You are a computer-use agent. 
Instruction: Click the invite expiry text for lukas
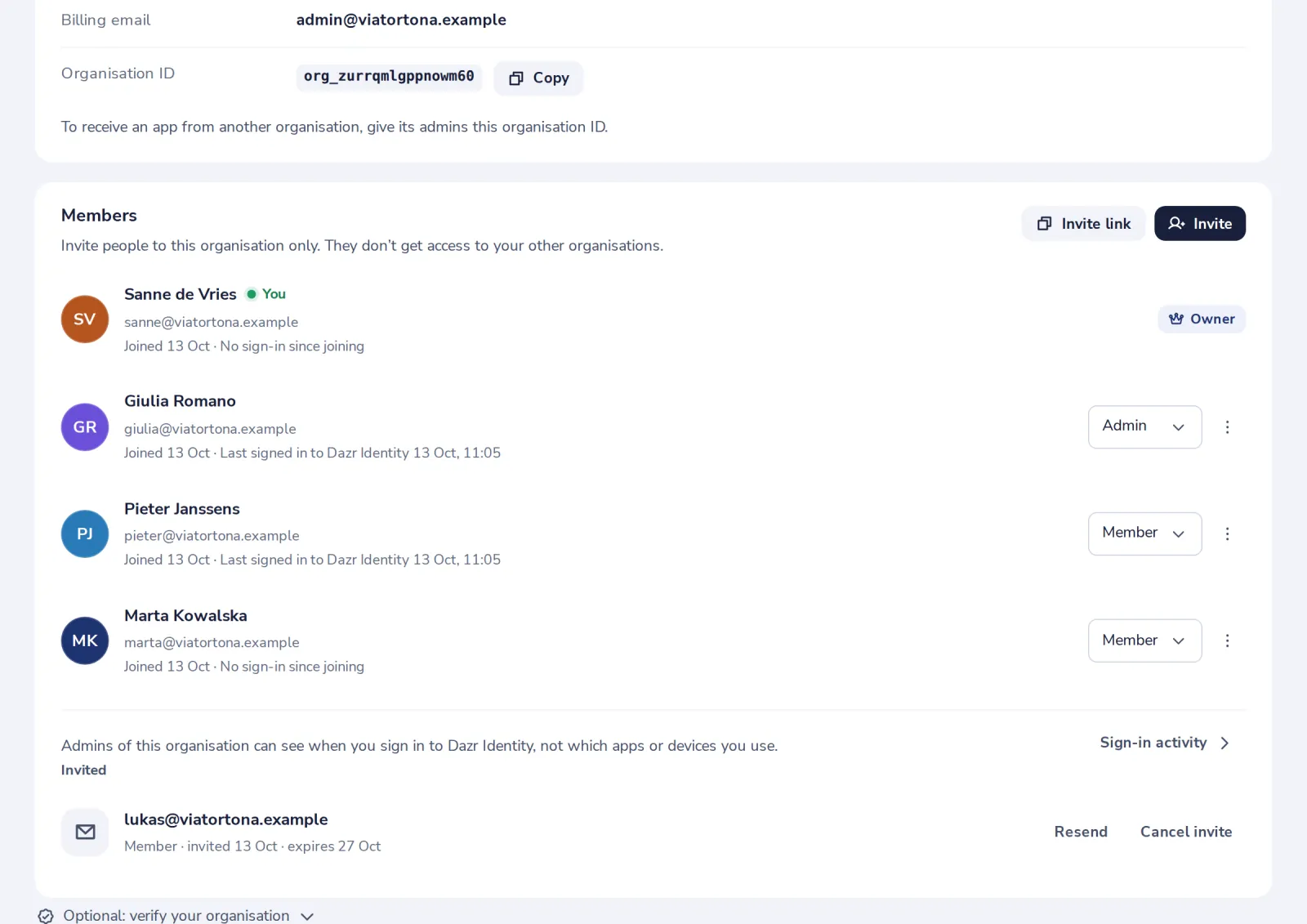tap(334, 846)
